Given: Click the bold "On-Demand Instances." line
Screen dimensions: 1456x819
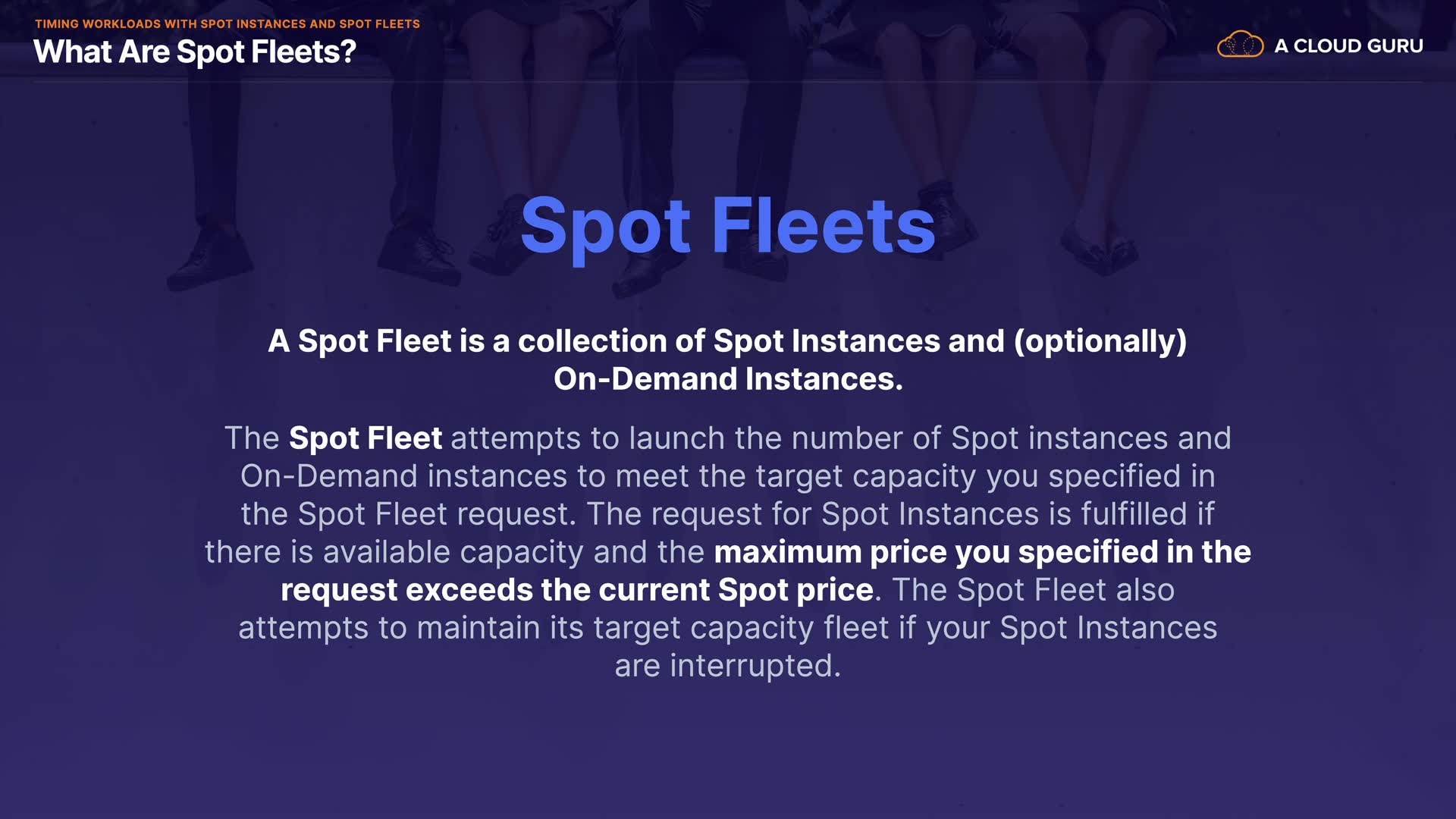Looking at the screenshot, I should pos(728,379).
